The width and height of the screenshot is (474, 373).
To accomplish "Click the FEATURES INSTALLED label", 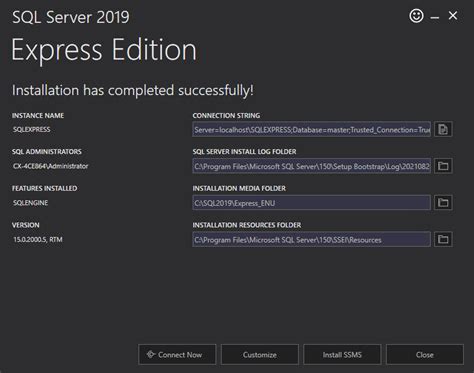I will 44,188.
